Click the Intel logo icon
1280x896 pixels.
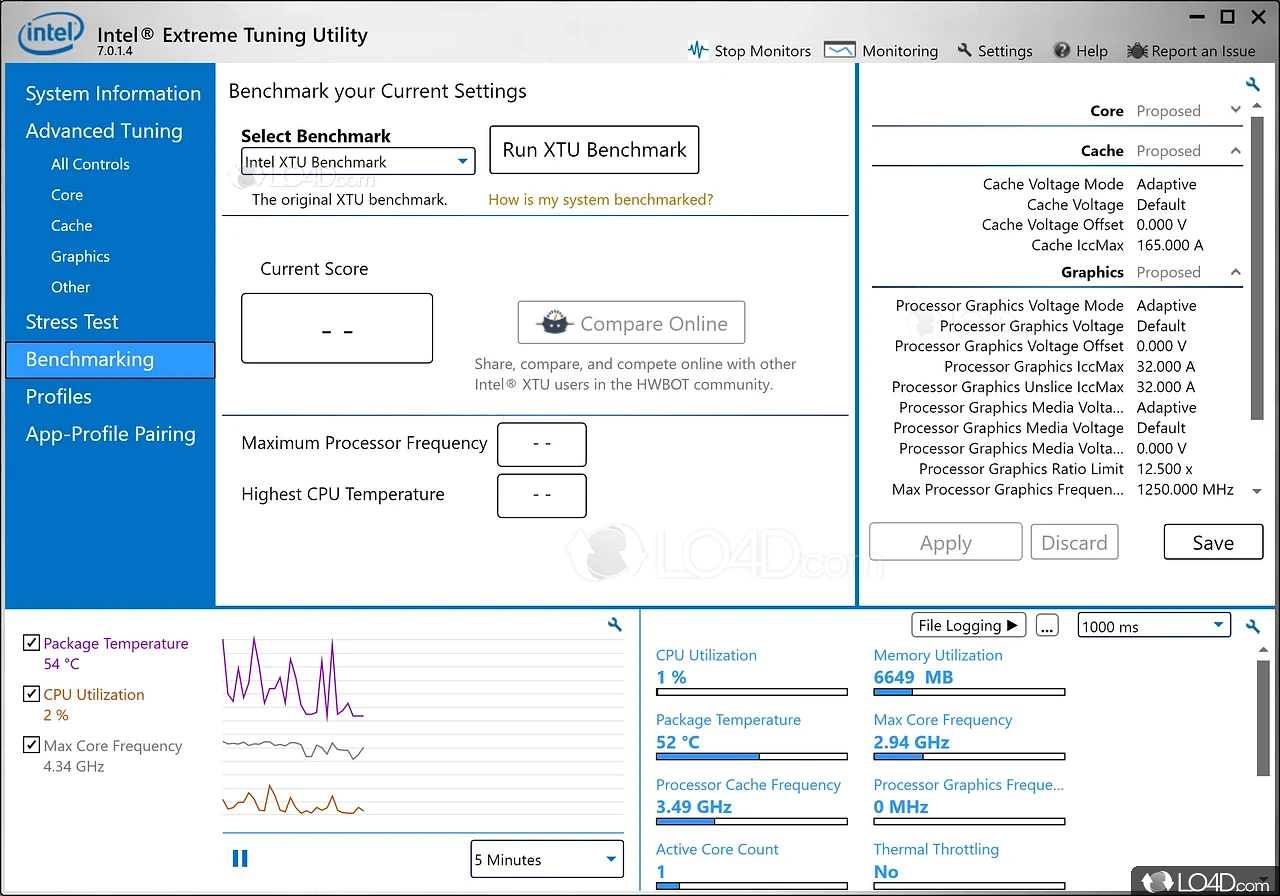(49, 34)
